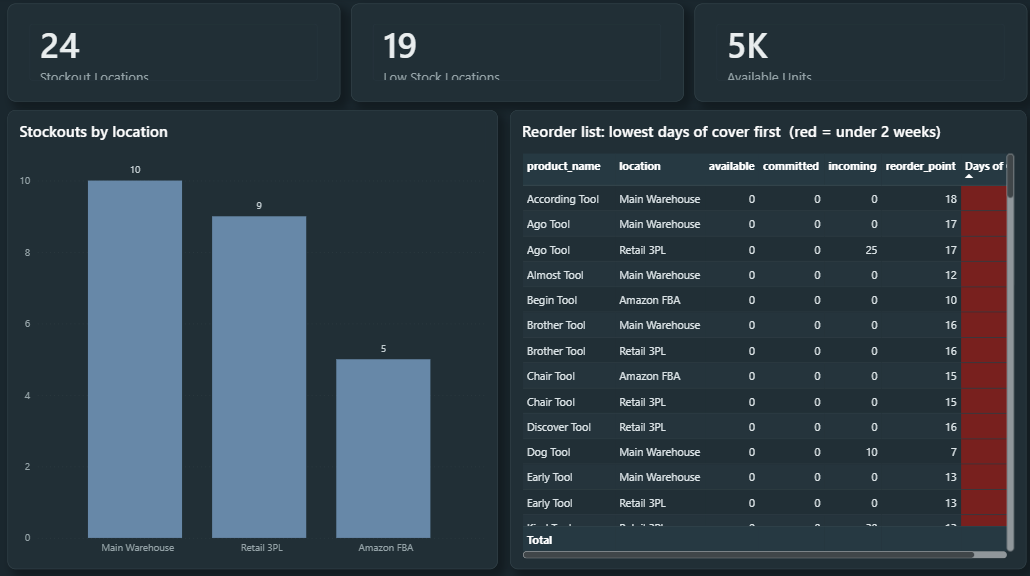Click reorder point 18 for According Tool

coord(951,199)
